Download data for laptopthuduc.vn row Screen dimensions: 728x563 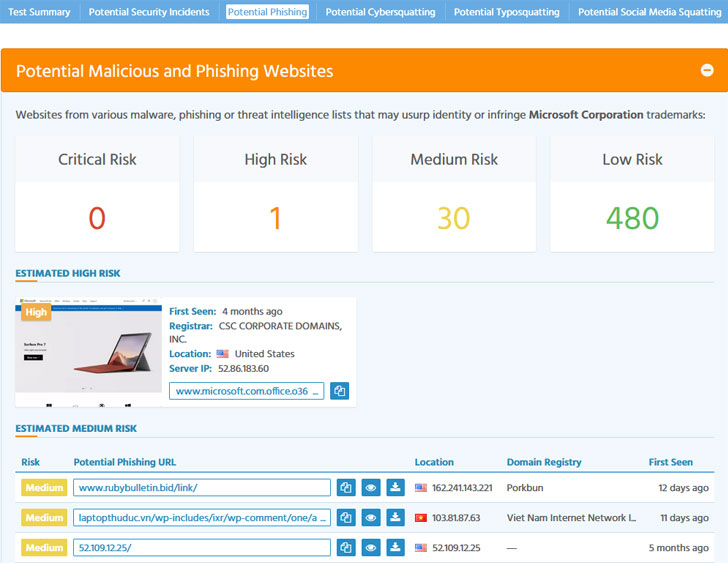pos(395,518)
